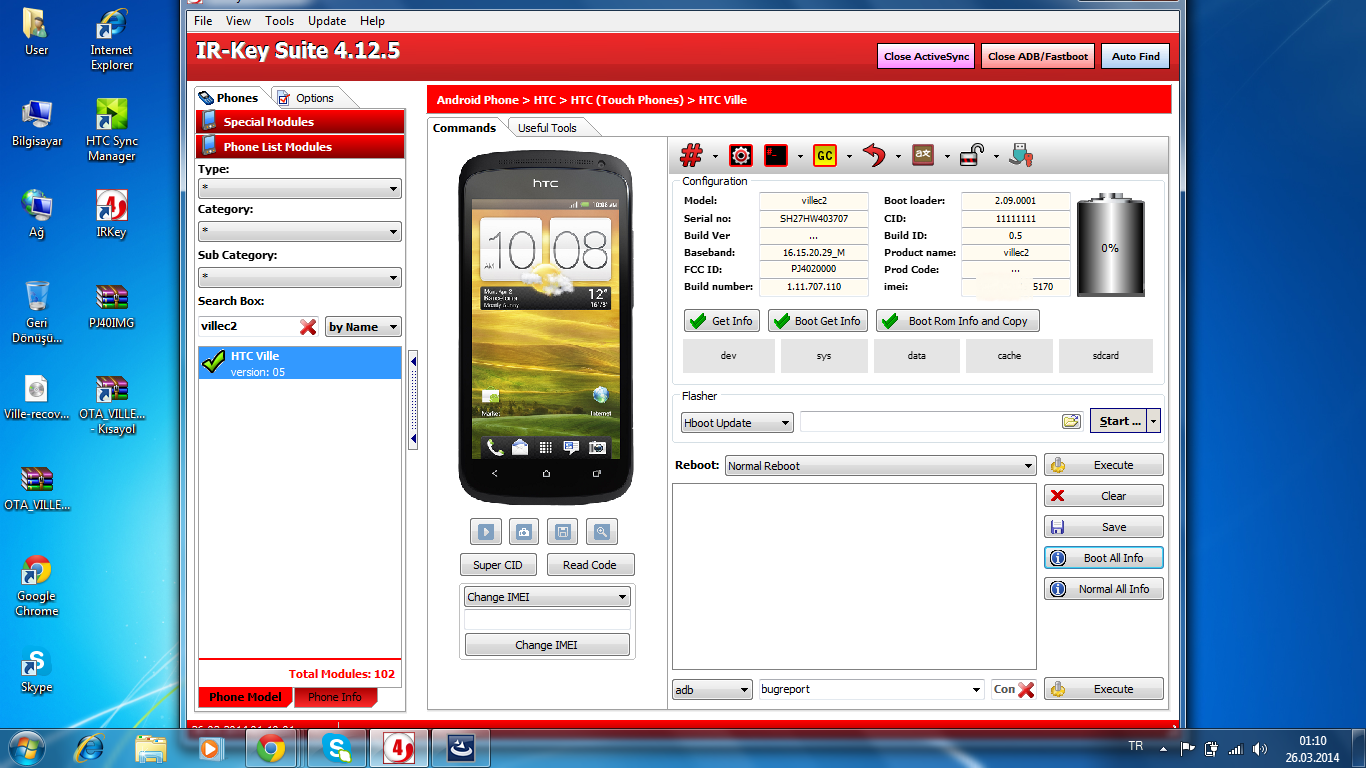Click the USB key toolbar icon
The width and height of the screenshot is (1366, 768).
click(1020, 155)
